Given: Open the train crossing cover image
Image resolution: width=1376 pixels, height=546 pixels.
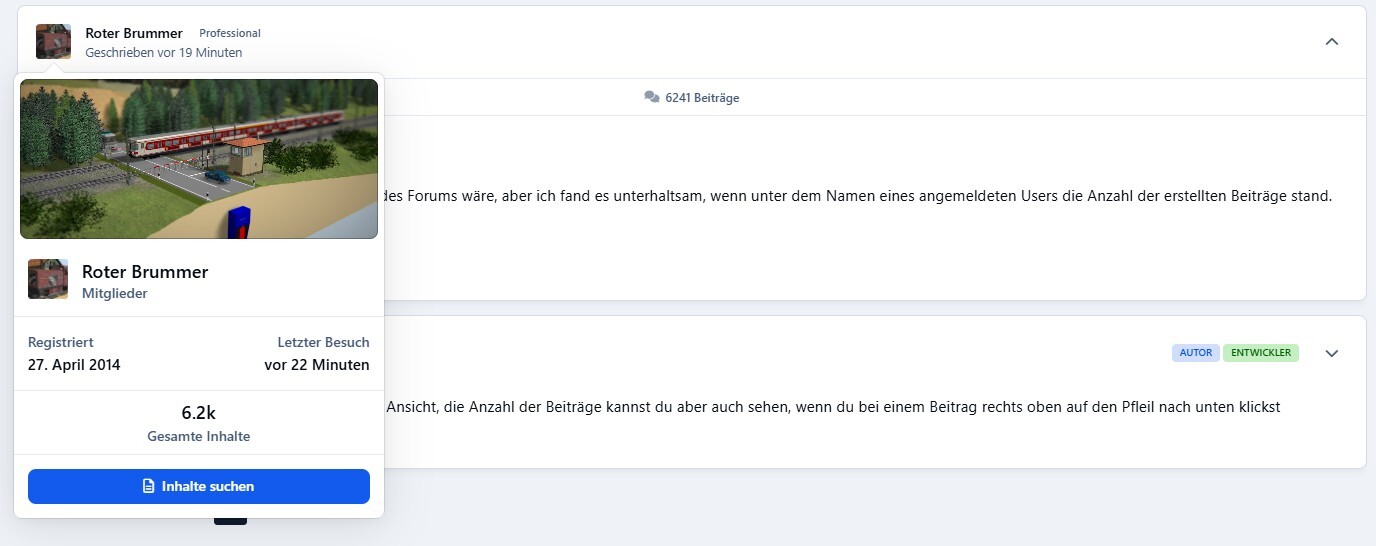Looking at the screenshot, I should (x=199, y=159).
